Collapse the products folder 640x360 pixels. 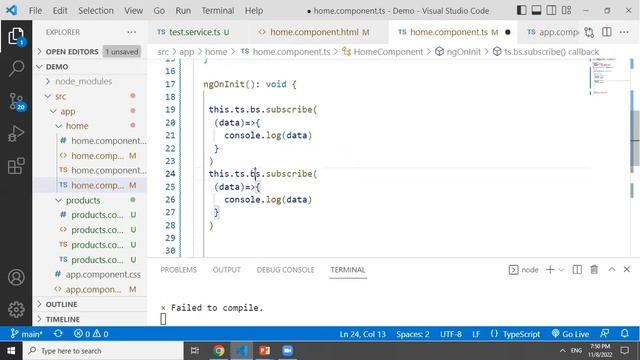pyautogui.click(x=90, y=200)
